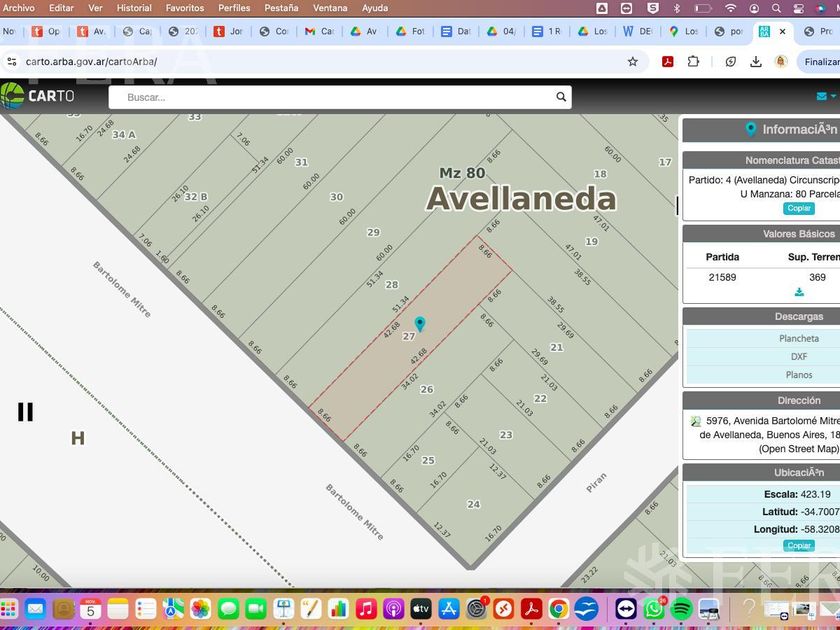Click the search magnifier icon
Viewport: 840px width, 630px height.
point(561,97)
